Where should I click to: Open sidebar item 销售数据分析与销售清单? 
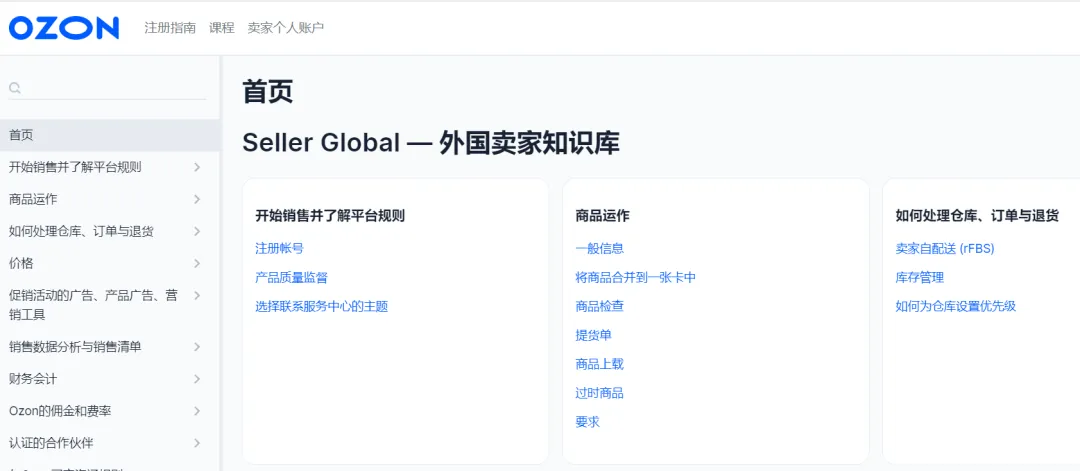pos(75,347)
